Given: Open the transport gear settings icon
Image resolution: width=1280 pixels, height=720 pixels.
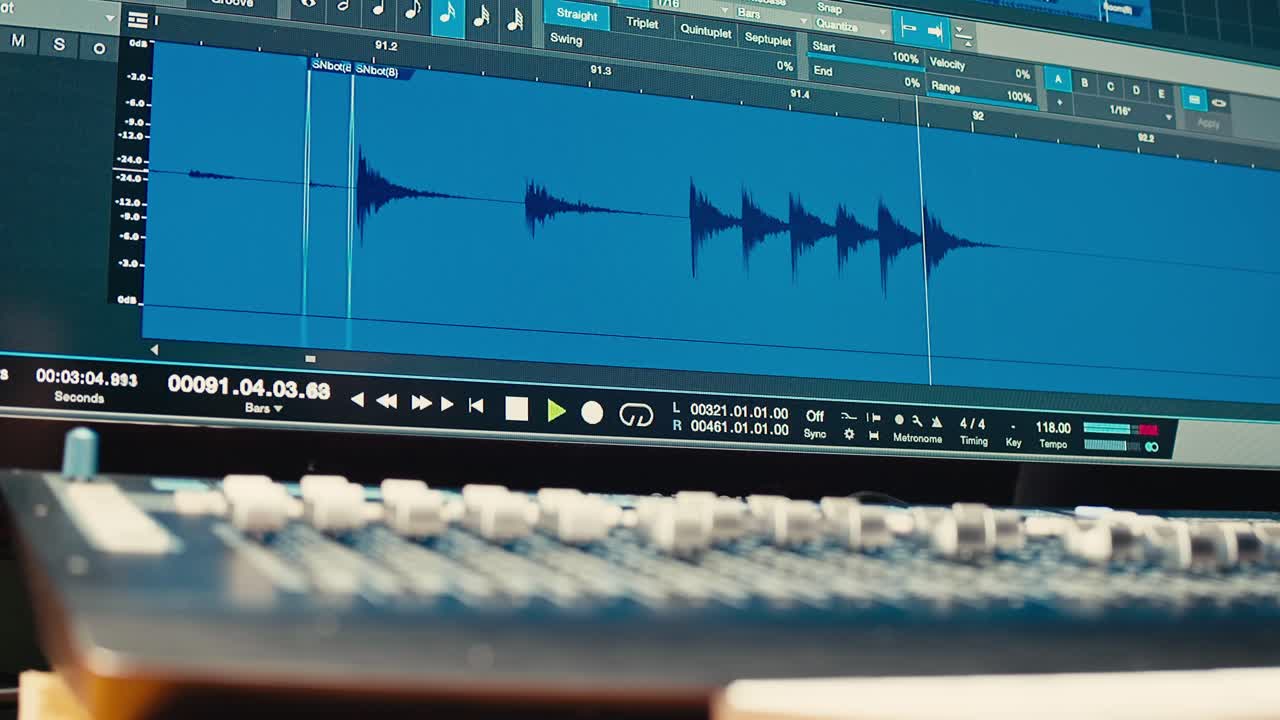Looking at the screenshot, I should click(848, 432).
